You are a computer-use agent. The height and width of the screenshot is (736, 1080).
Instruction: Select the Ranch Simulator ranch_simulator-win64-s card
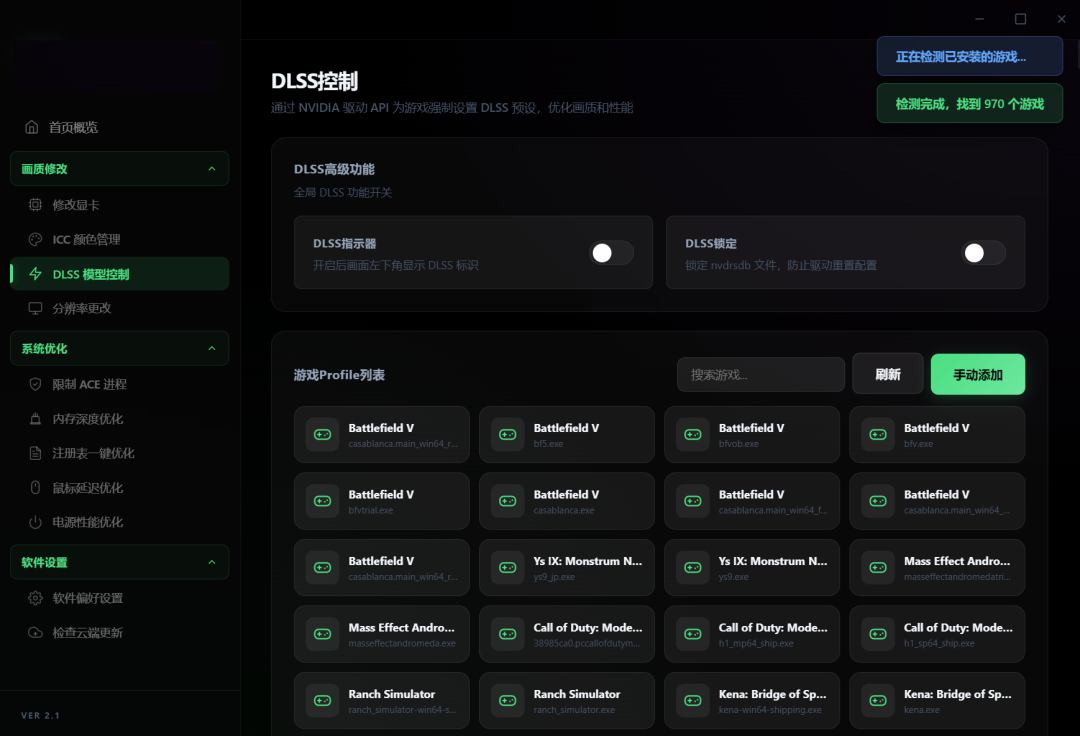(382, 701)
